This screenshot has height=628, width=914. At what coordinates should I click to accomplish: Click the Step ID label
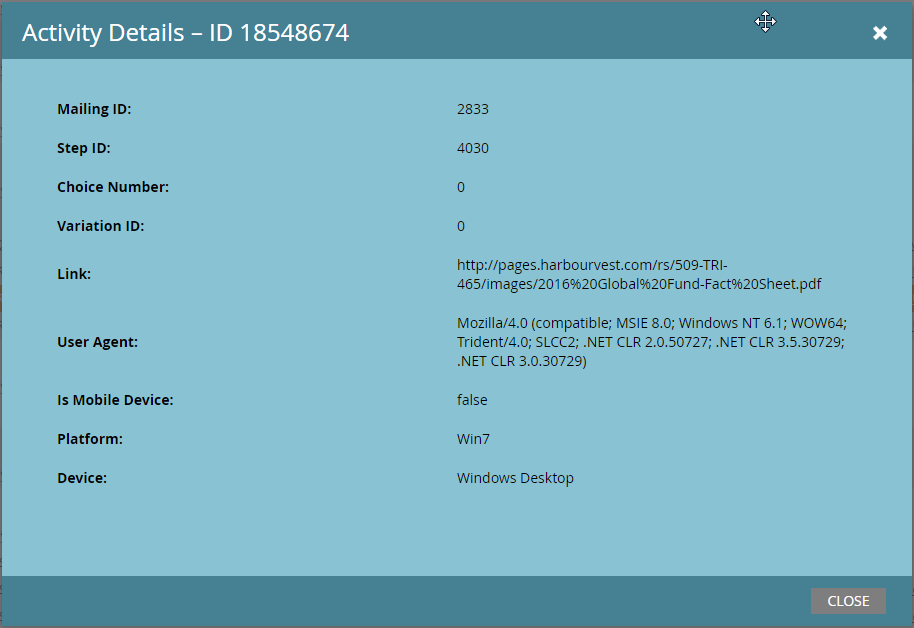84,148
